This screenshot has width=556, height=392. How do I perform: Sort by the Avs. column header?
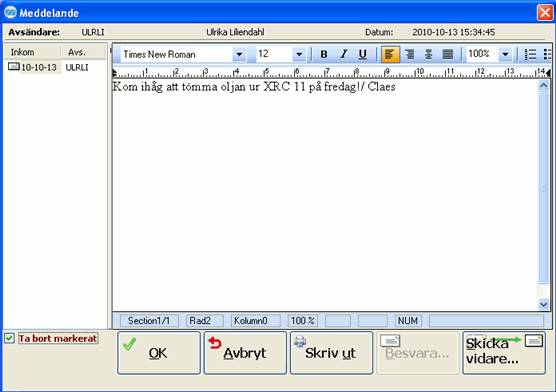coord(83,52)
